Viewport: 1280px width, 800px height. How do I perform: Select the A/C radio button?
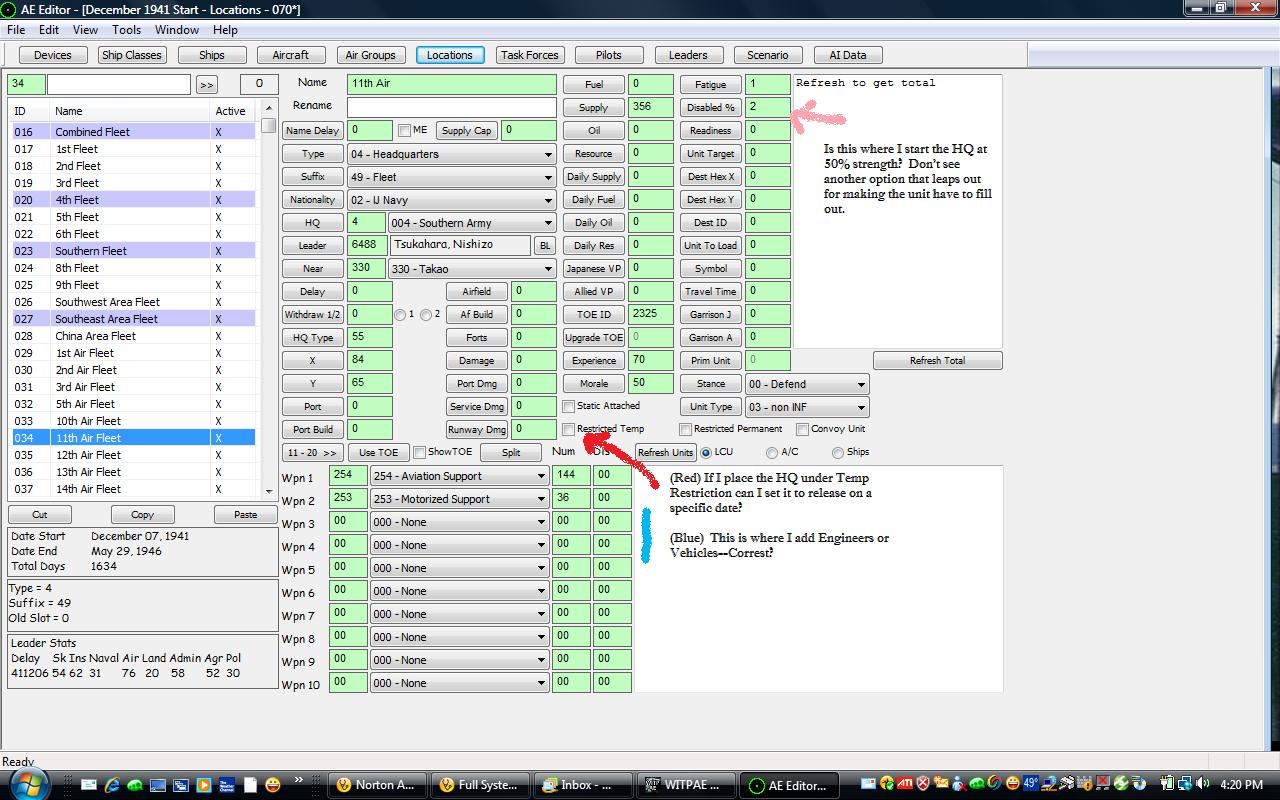pos(772,452)
